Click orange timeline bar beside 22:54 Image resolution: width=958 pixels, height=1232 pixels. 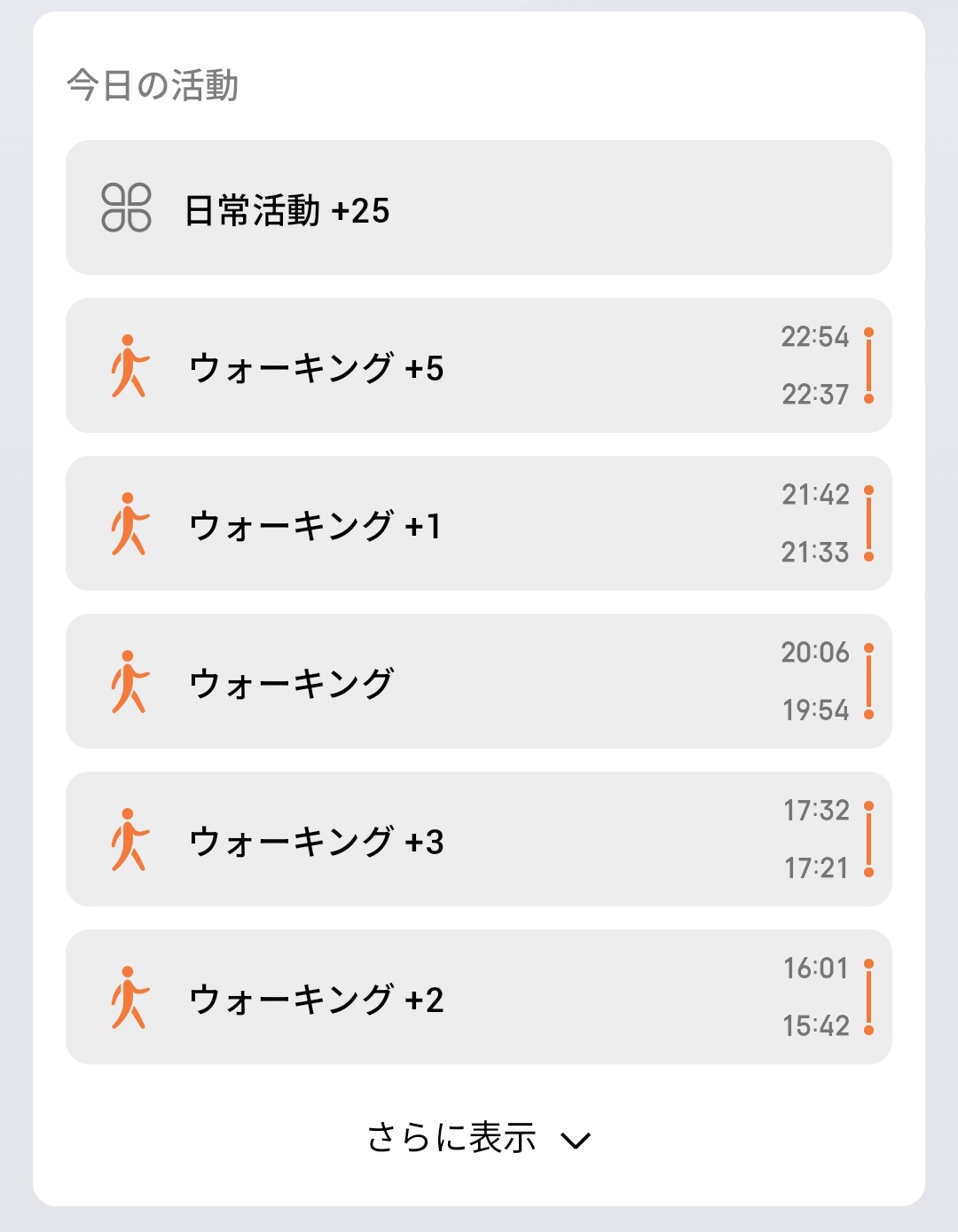click(x=868, y=365)
